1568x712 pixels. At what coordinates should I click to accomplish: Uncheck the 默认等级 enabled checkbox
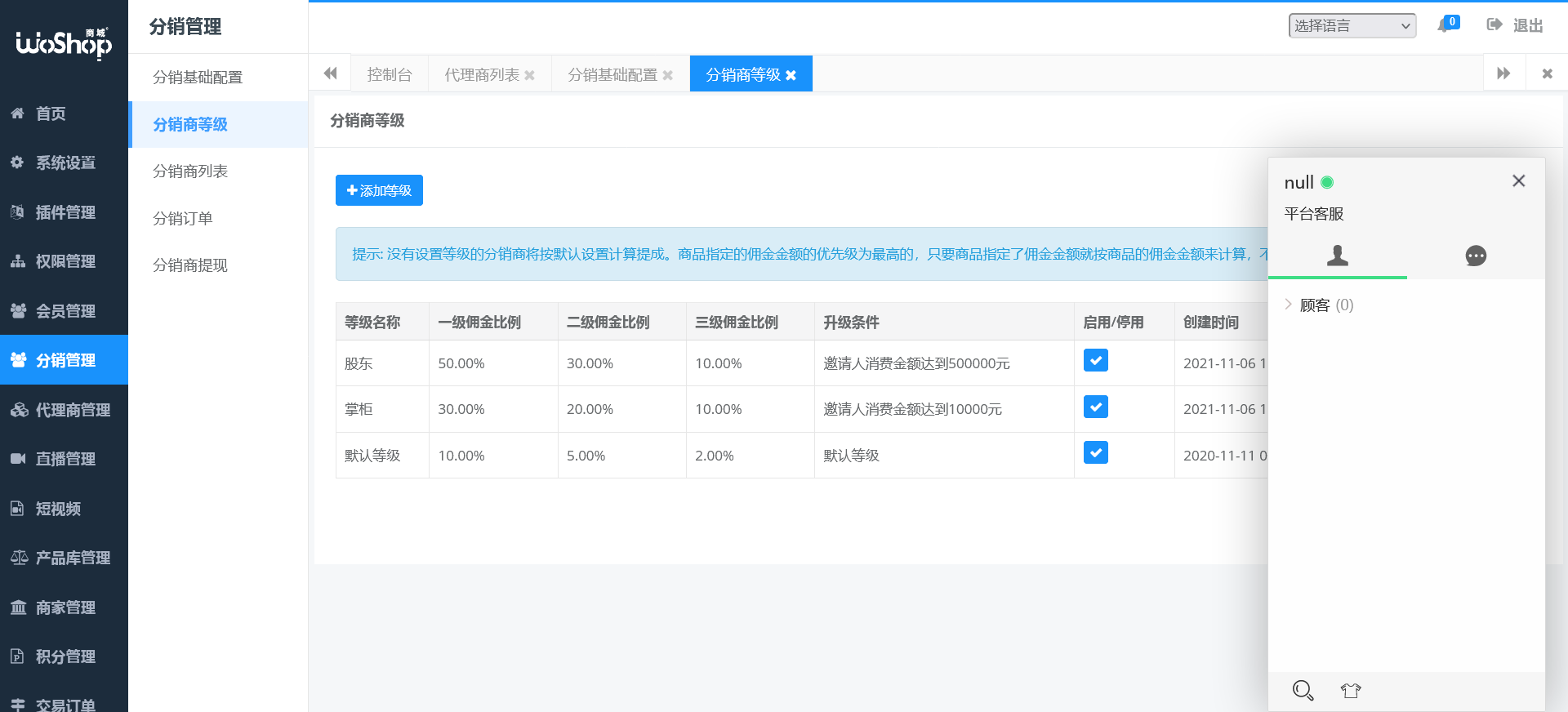[x=1095, y=453]
